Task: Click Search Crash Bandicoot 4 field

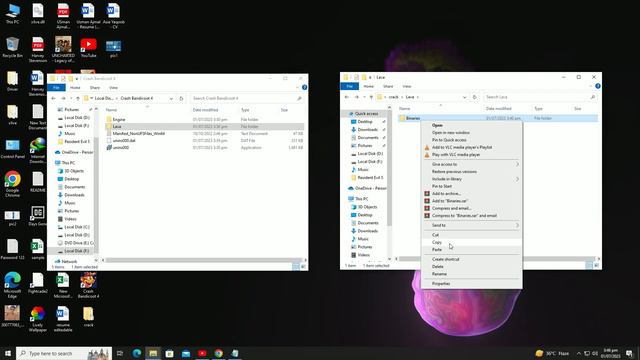Action: coord(247,98)
